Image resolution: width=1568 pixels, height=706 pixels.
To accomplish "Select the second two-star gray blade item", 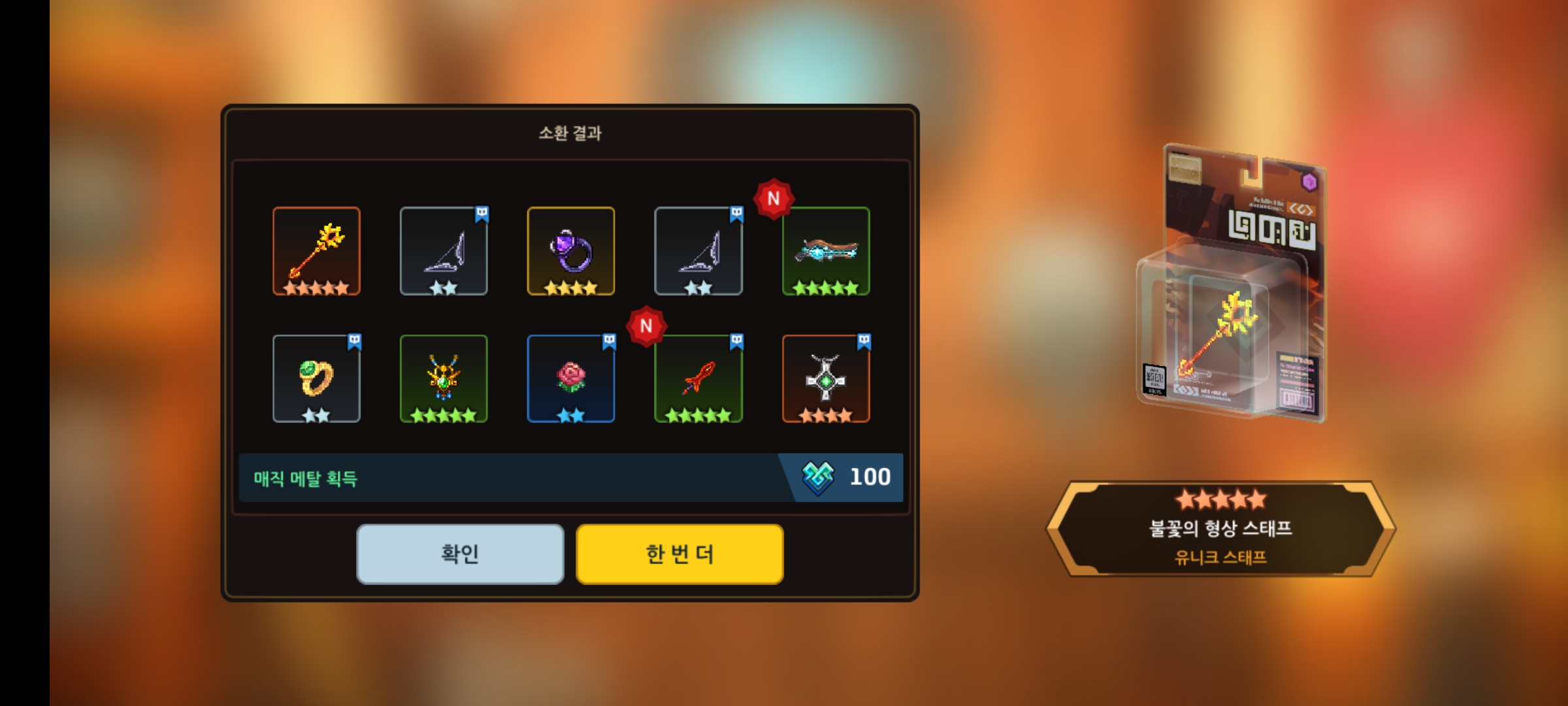I will (x=698, y=251).
